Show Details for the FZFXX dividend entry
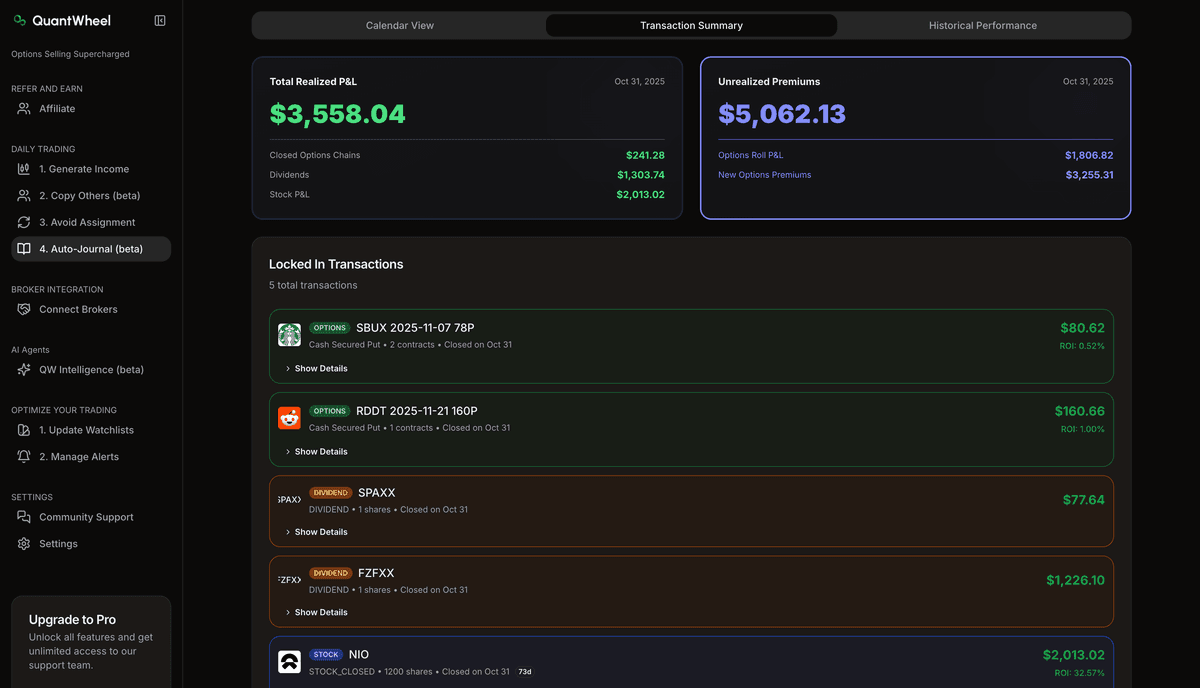Screen dimensions: 1200x688 tap(316, 611)
